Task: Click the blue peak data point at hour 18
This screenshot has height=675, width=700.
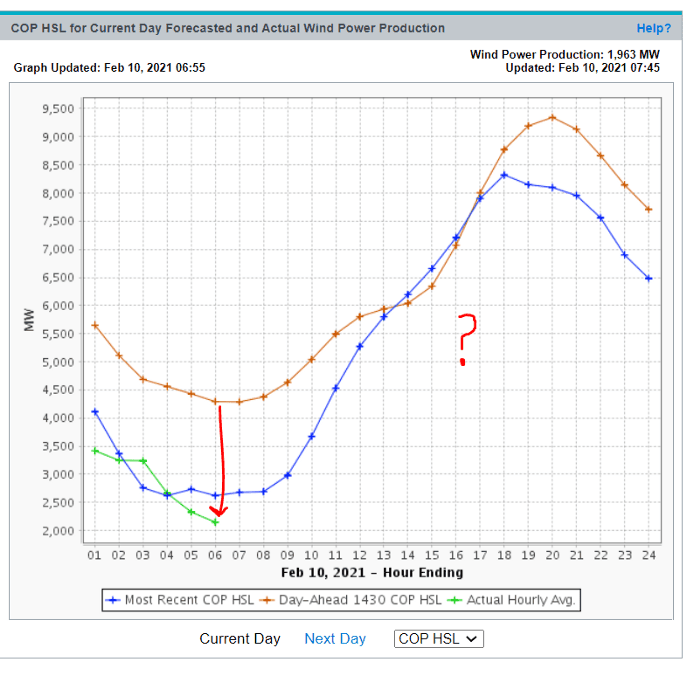Action: coord(504,175)
